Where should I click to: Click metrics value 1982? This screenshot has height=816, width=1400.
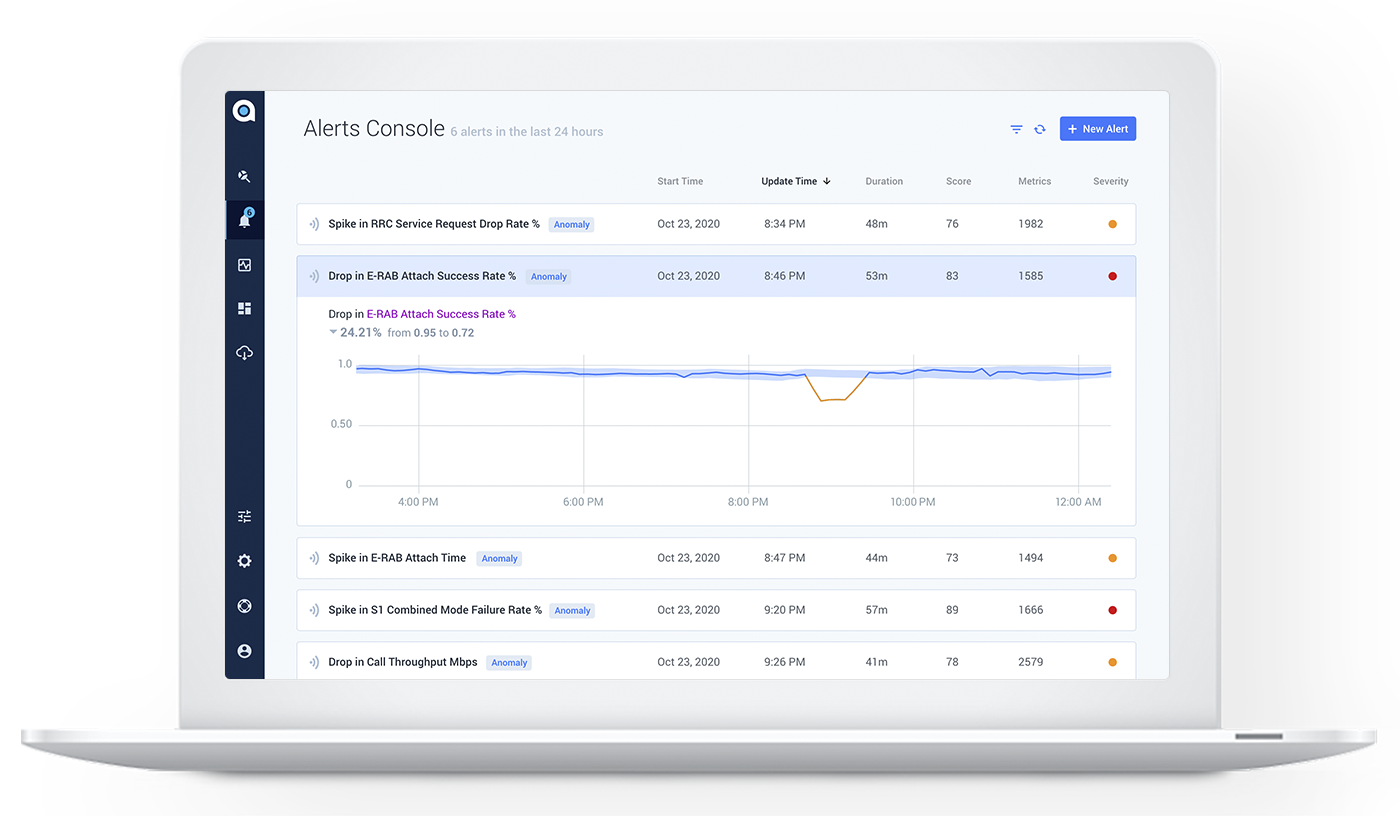click(x=1031, y=224)
